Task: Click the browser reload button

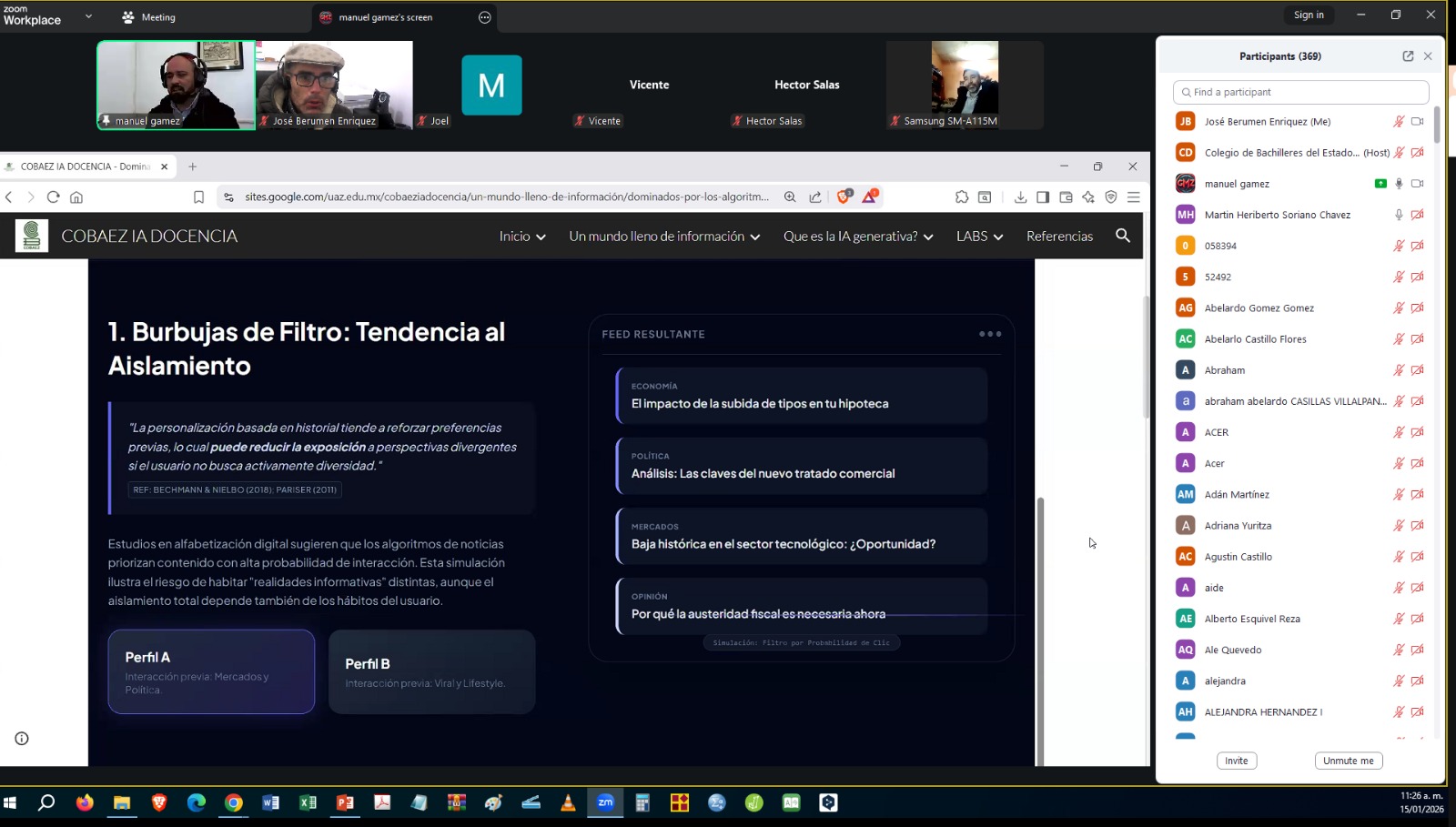Action: pos(53,197)
